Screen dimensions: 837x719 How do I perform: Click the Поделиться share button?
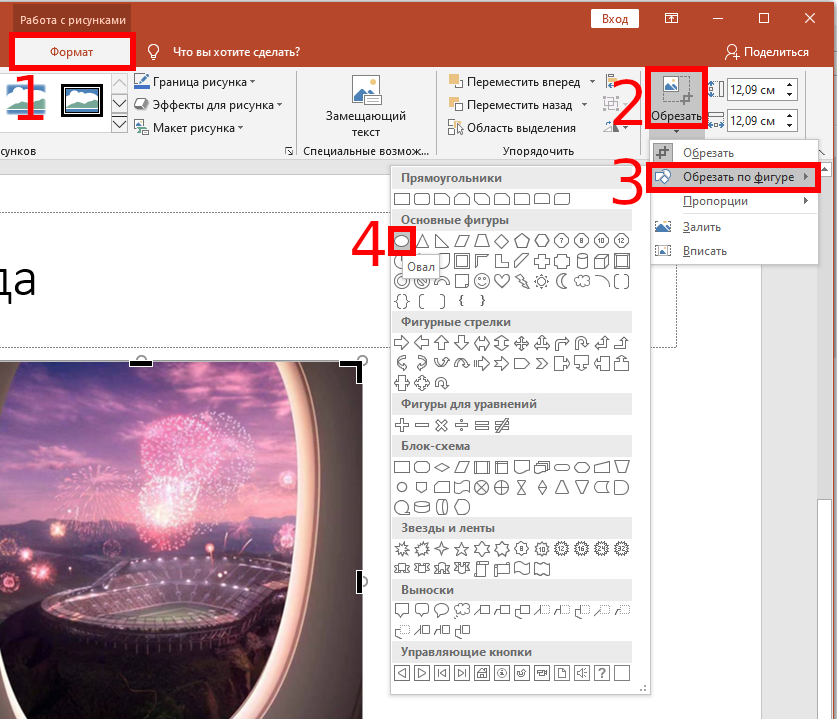pyautogui.click(x=767, y=52)
